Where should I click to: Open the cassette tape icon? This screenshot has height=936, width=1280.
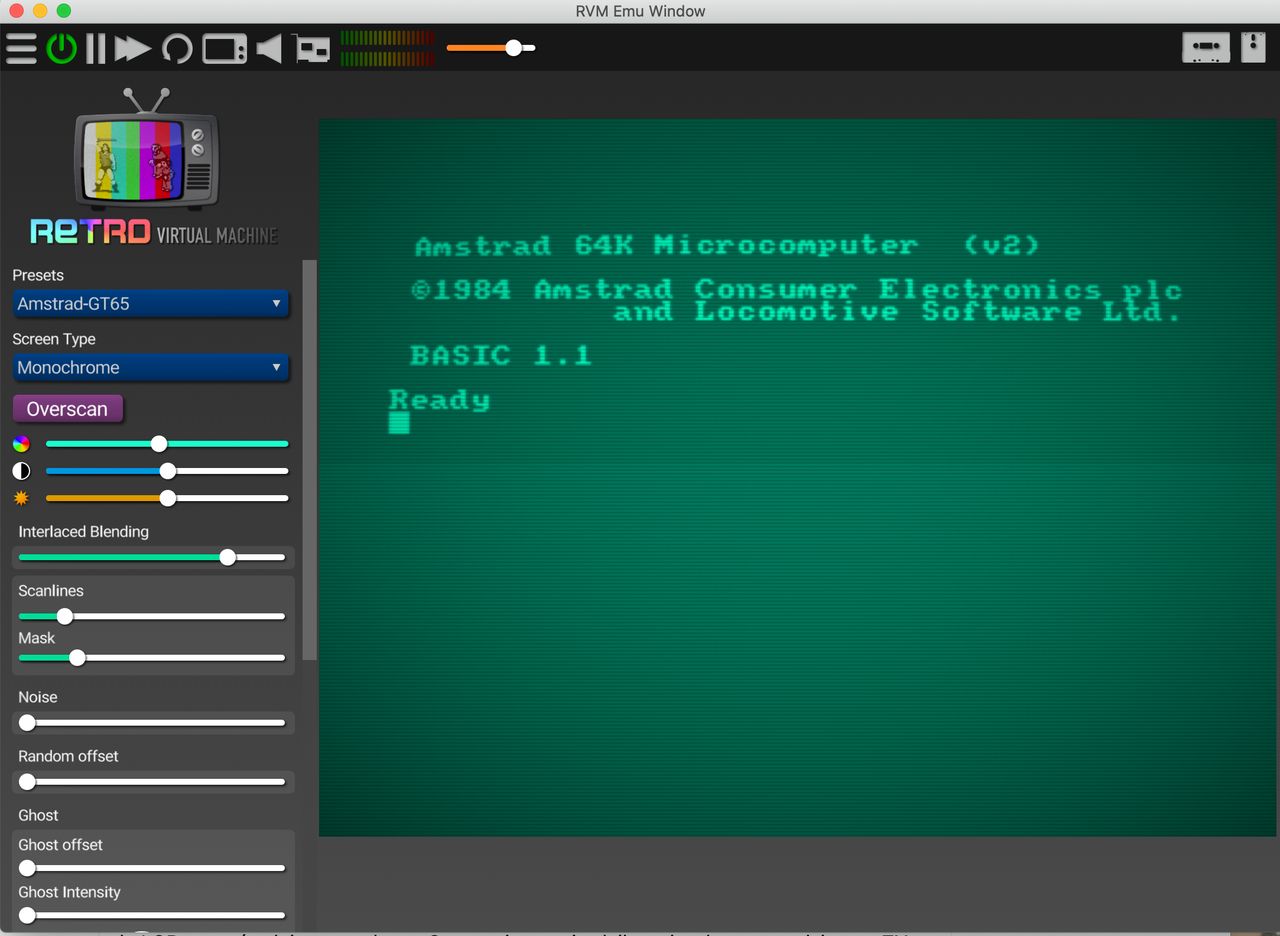pos(1206,48)
